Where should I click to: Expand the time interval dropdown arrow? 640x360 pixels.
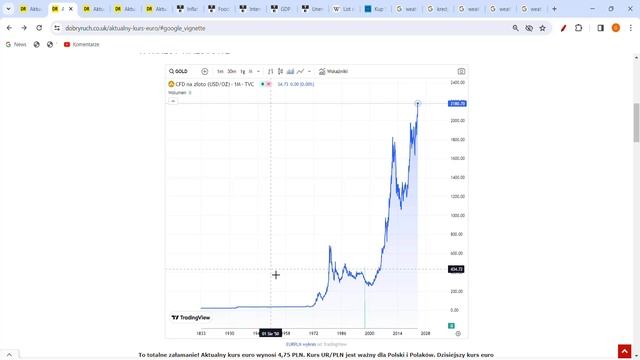coord(258,71)
